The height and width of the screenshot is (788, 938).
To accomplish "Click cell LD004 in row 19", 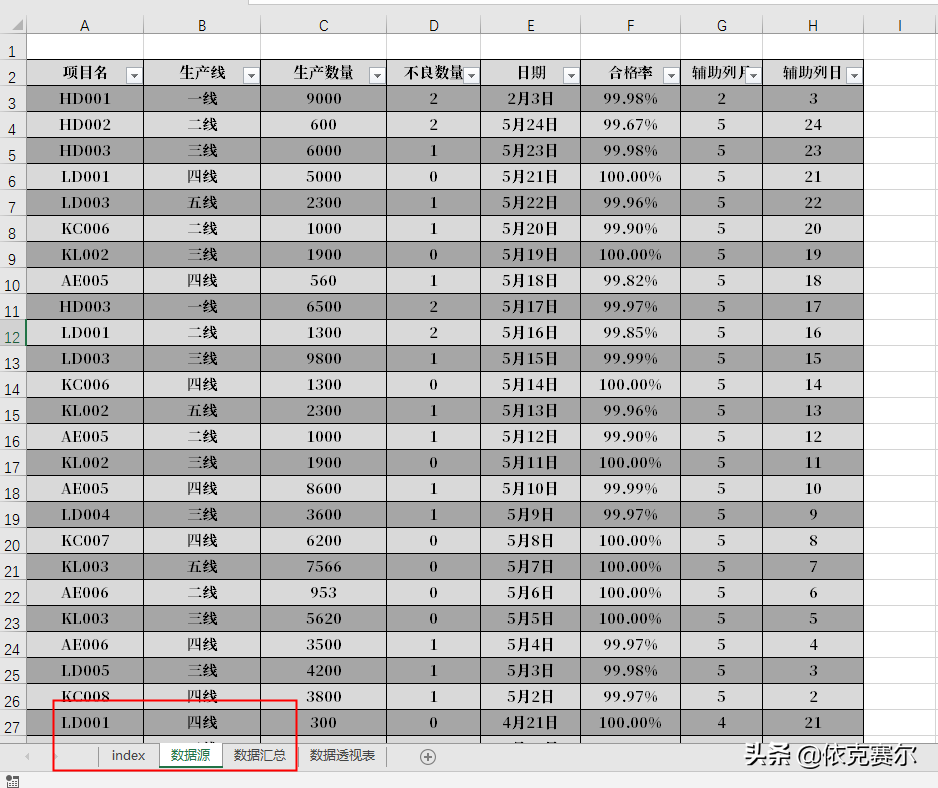I will point(85,515).
